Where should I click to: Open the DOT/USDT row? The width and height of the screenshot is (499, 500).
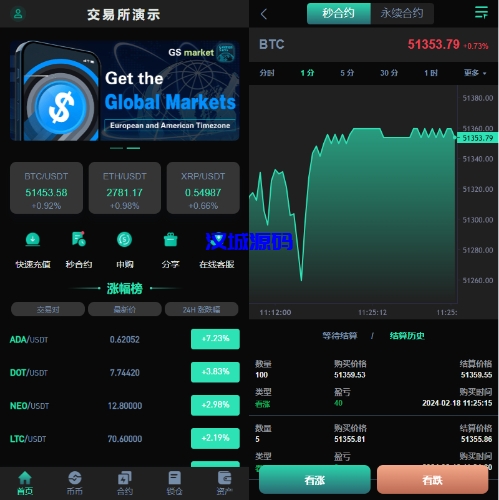pyautogui.click(x=125, y=372)
